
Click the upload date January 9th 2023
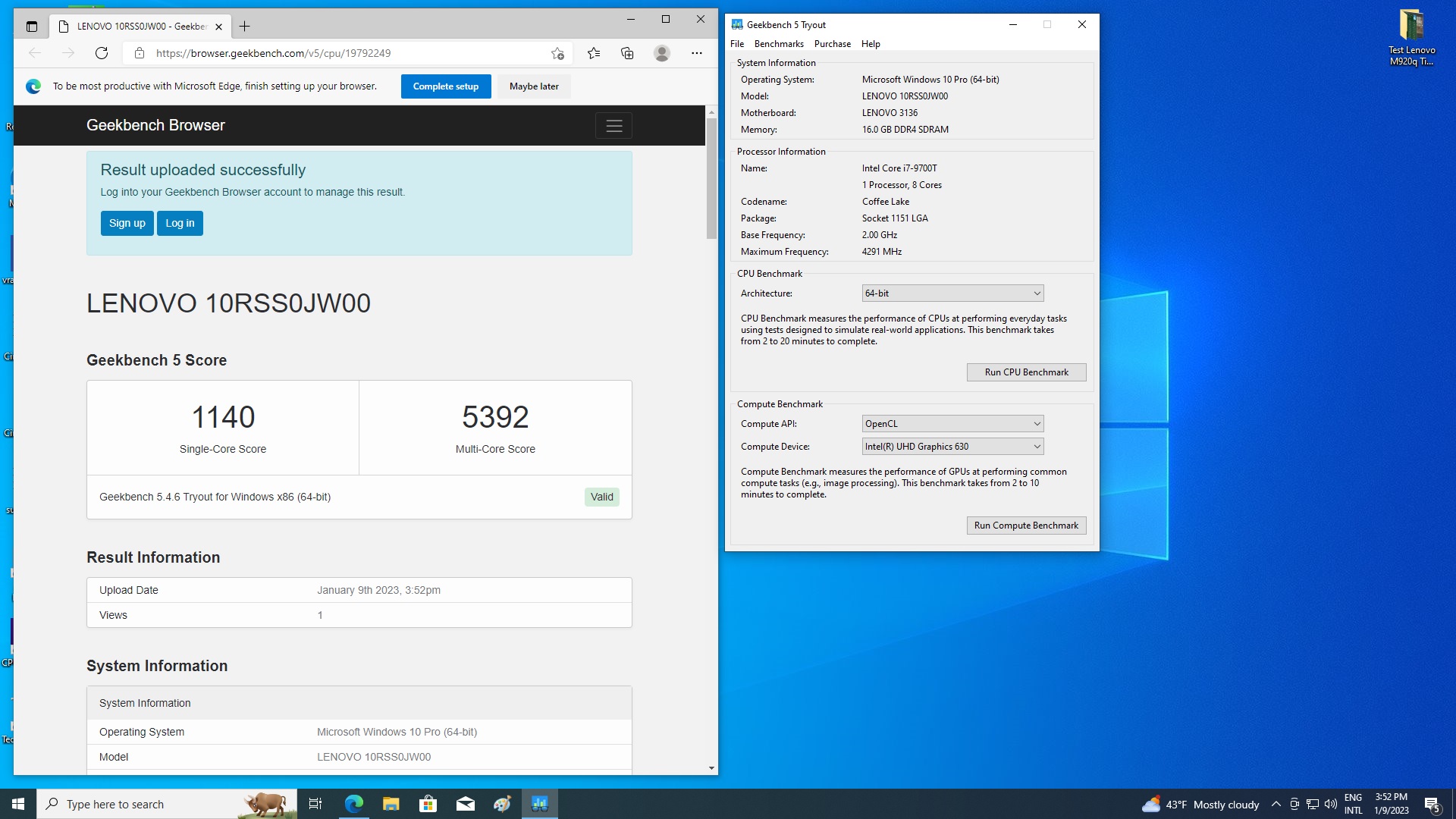coord(378,590)
